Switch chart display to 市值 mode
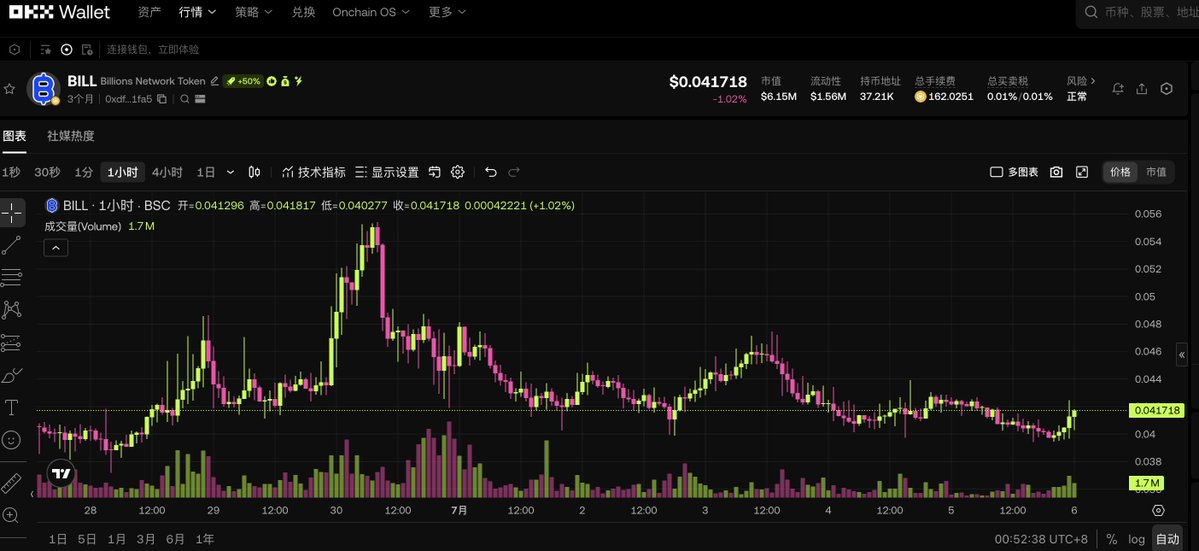Image resolution: width=1199 pixels, height=551 pixels. point(1155,172)
